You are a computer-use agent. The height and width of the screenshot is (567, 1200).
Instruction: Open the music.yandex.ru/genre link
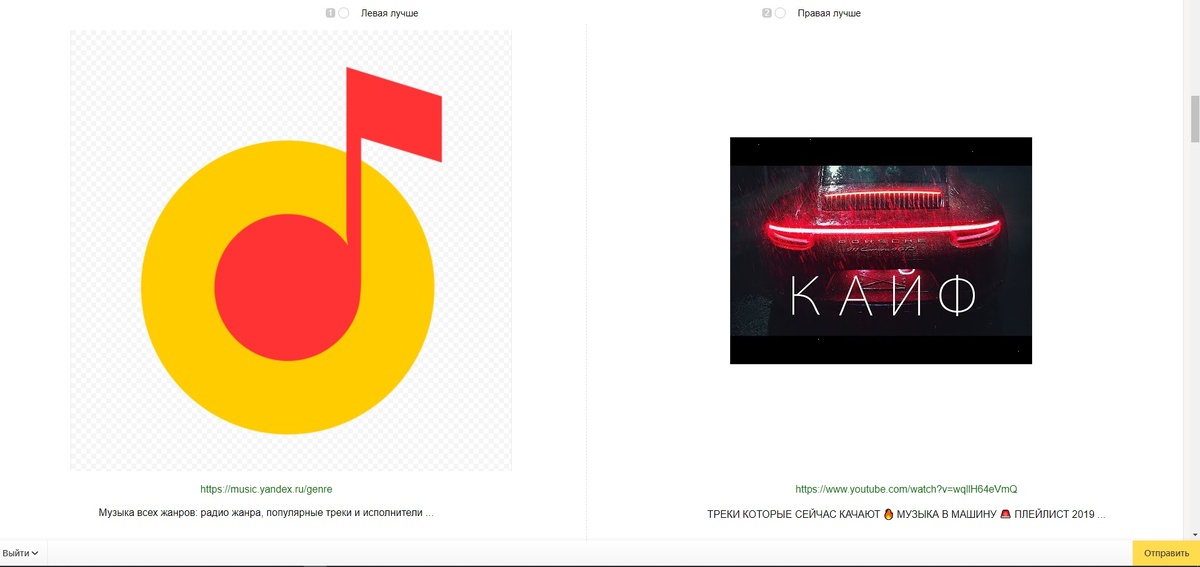pyautogui.click(x=266, y=489)
